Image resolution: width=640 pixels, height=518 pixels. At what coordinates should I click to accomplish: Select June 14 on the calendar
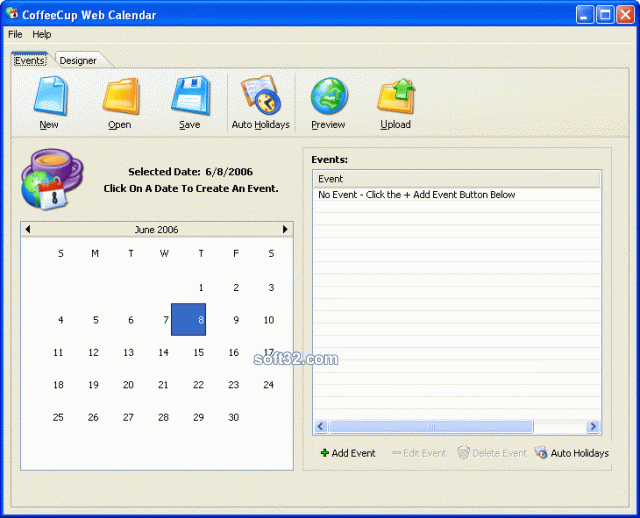pyautogui.click(x=163, y=352)
